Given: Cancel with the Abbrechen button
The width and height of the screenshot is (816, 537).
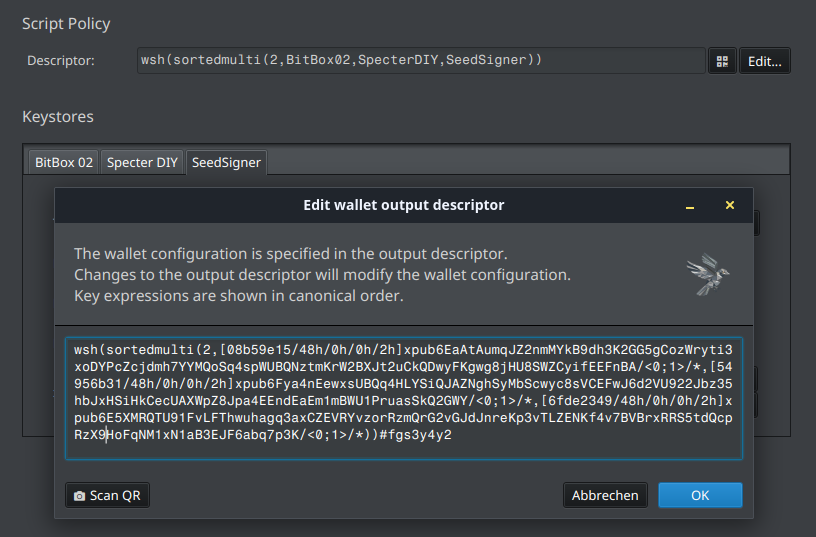Looking at the screenshot, I should tap(605, 495).
